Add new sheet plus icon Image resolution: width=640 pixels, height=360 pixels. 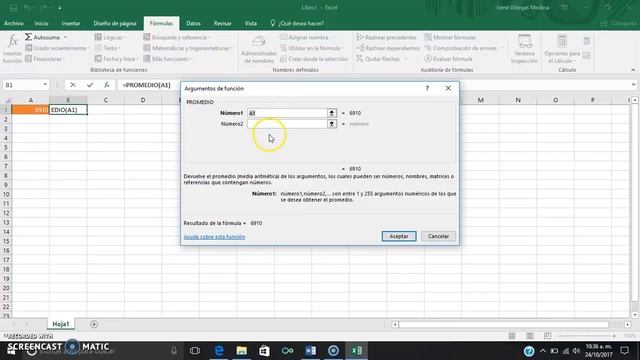[x=94, y=324]
